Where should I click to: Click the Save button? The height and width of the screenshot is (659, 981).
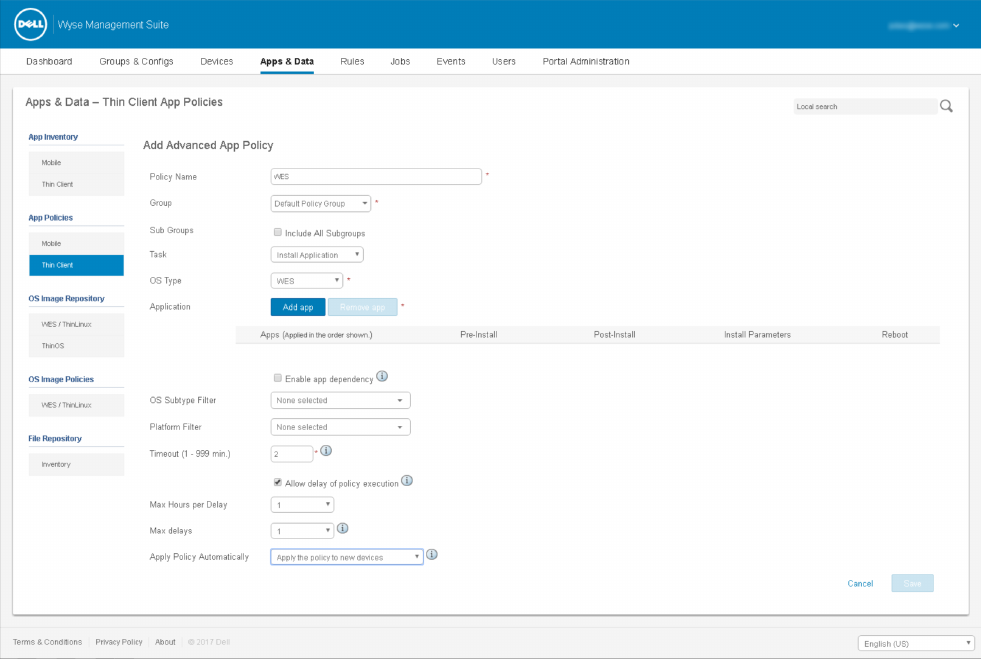pos(912,583)
